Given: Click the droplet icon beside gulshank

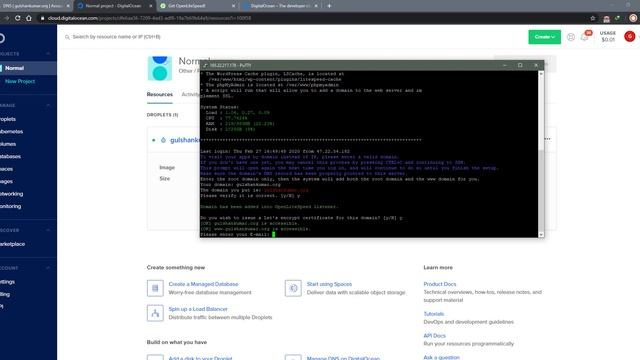Looking at the screenshot, I should coord(163,140).
